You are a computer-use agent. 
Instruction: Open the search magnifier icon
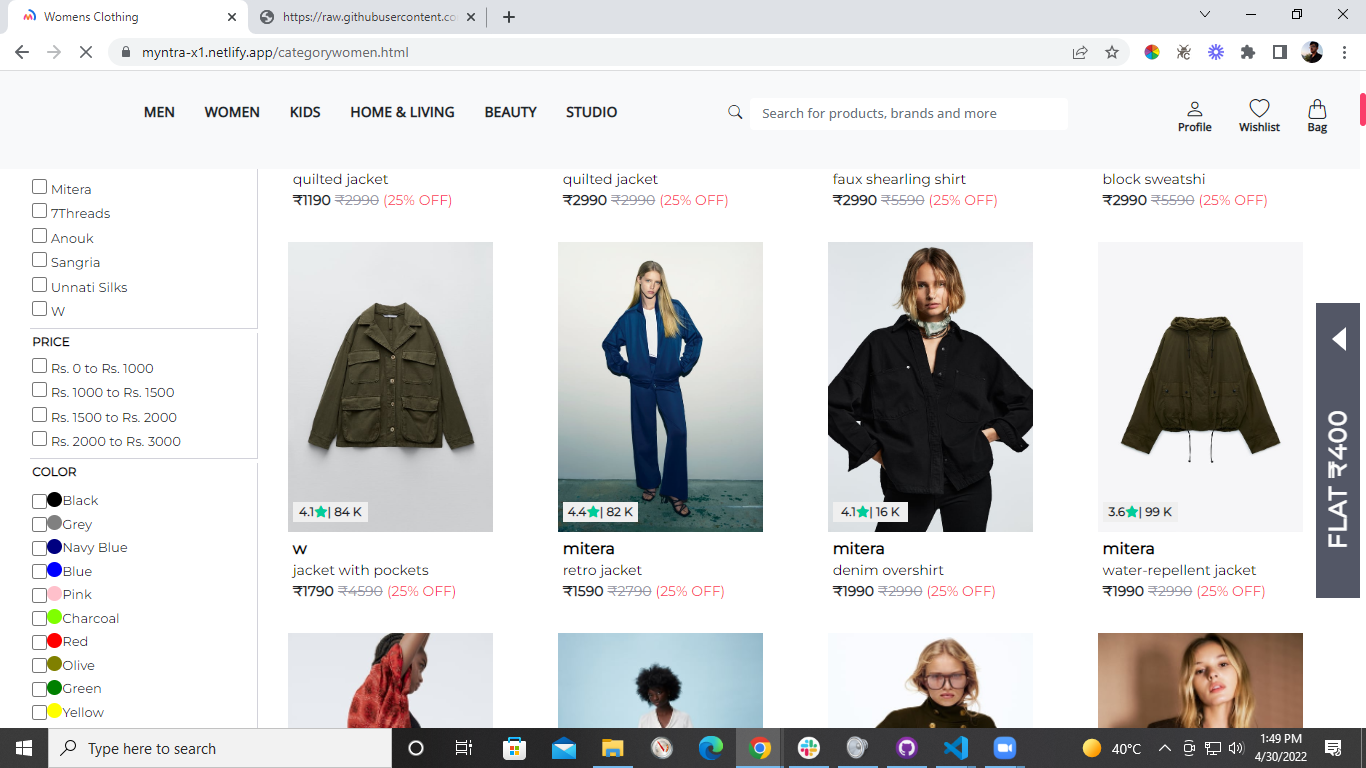click(x=735, y=112)
